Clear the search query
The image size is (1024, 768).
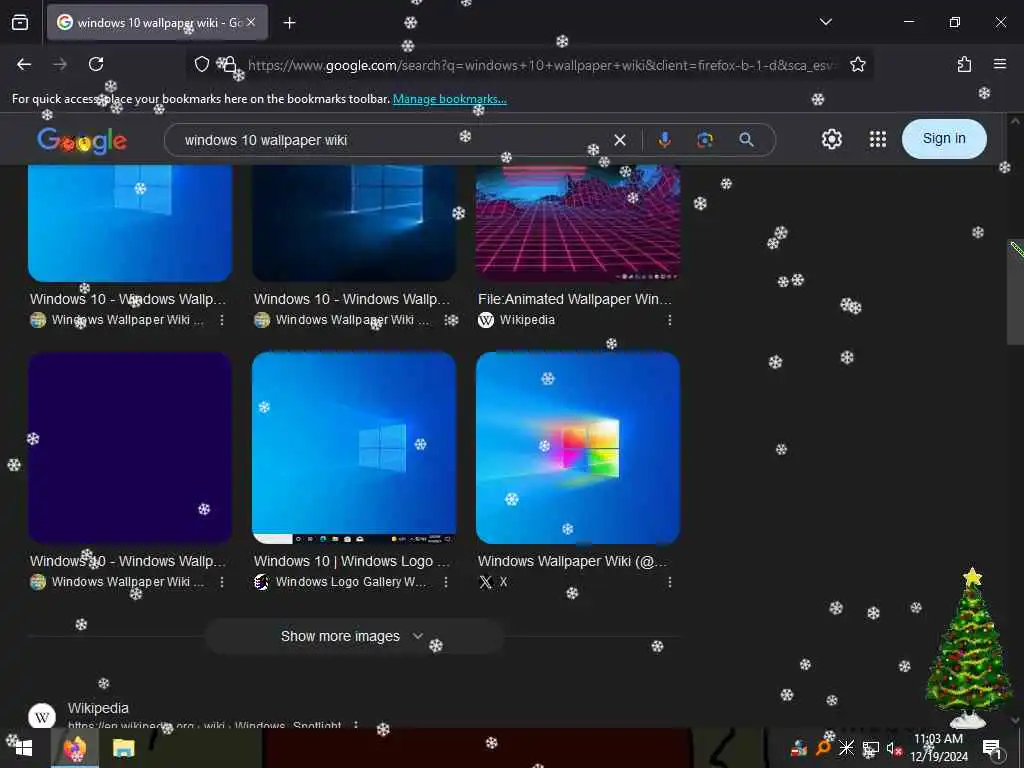620,140
